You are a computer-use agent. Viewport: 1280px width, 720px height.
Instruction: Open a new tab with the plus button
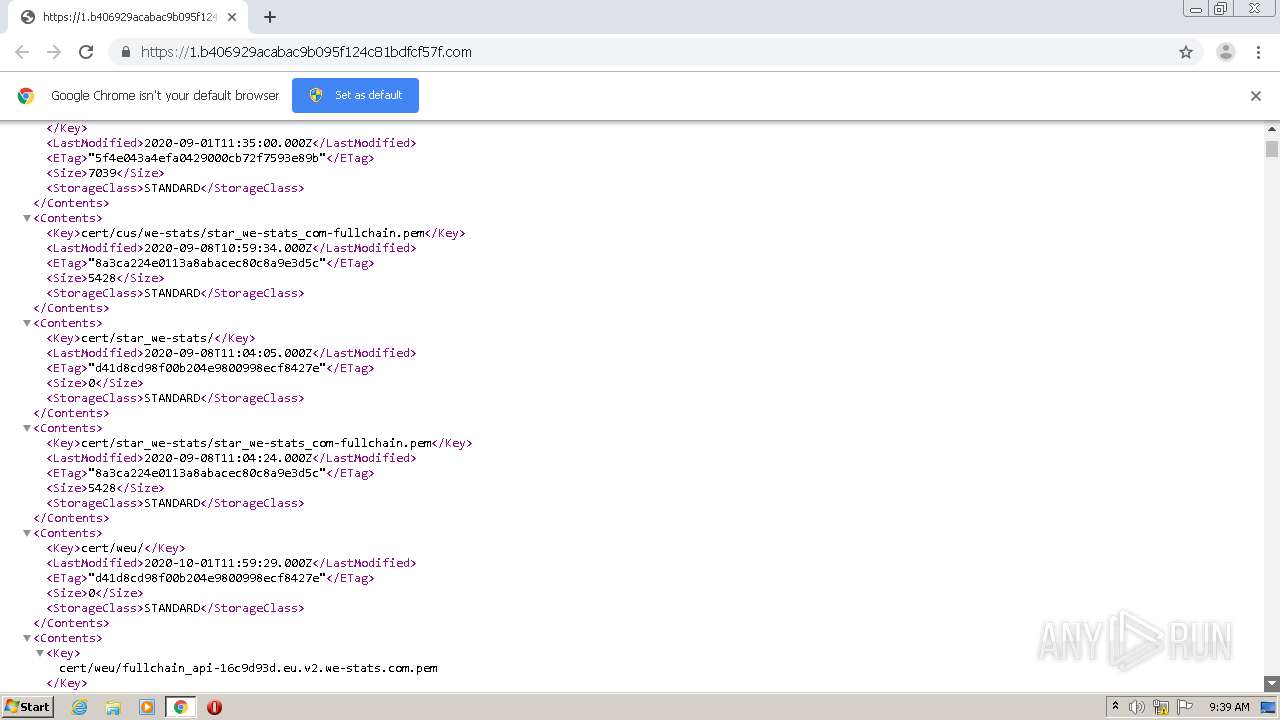coord(270,17)
